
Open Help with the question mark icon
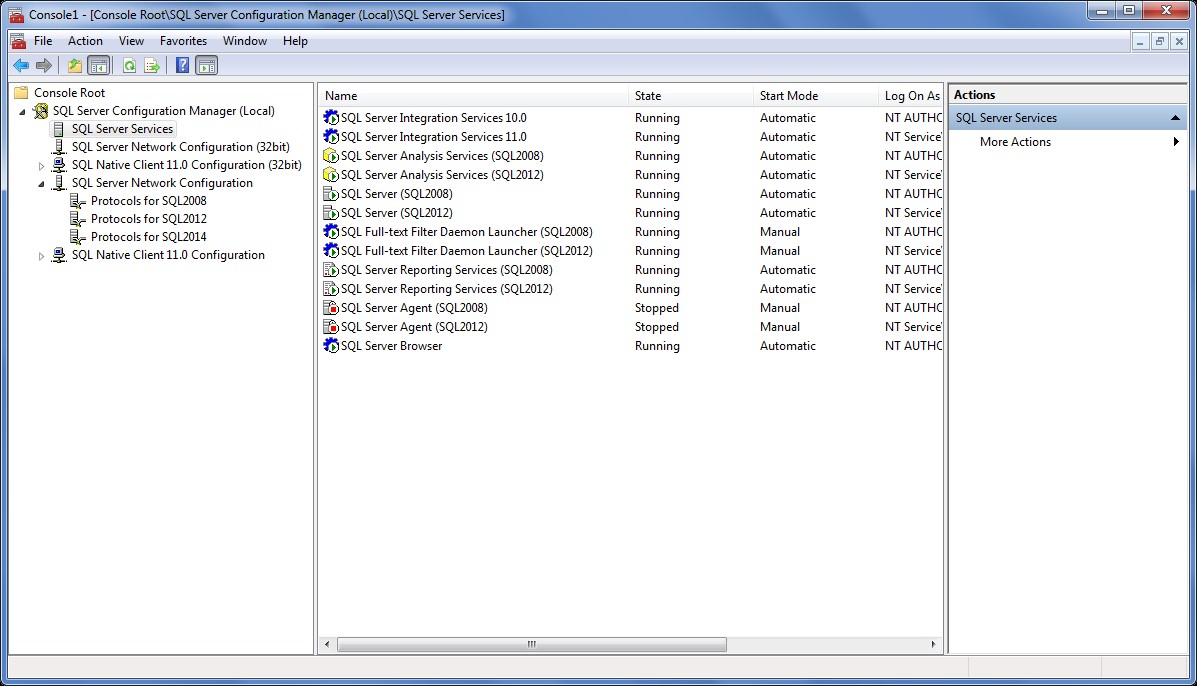coord(182,66)
